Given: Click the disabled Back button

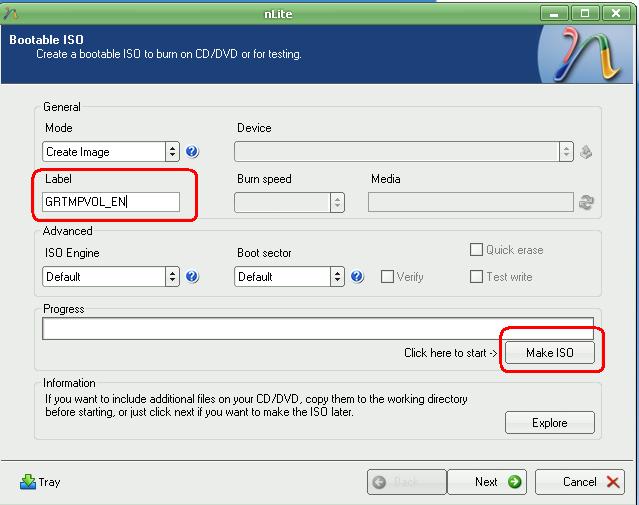Looking at the screenshot, I should coord(407,482).
